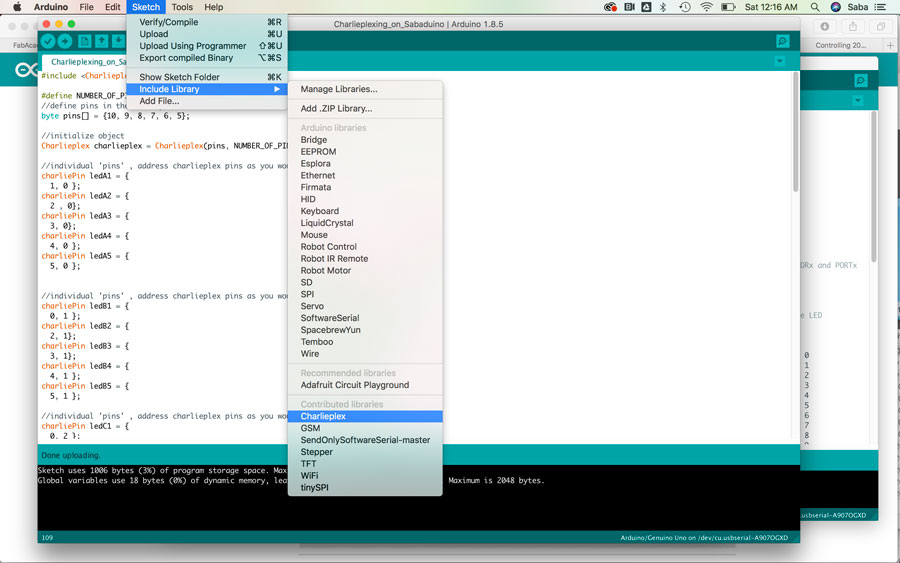
Task: Click the Save sketch toolbar icon
Action: [118, 41]
